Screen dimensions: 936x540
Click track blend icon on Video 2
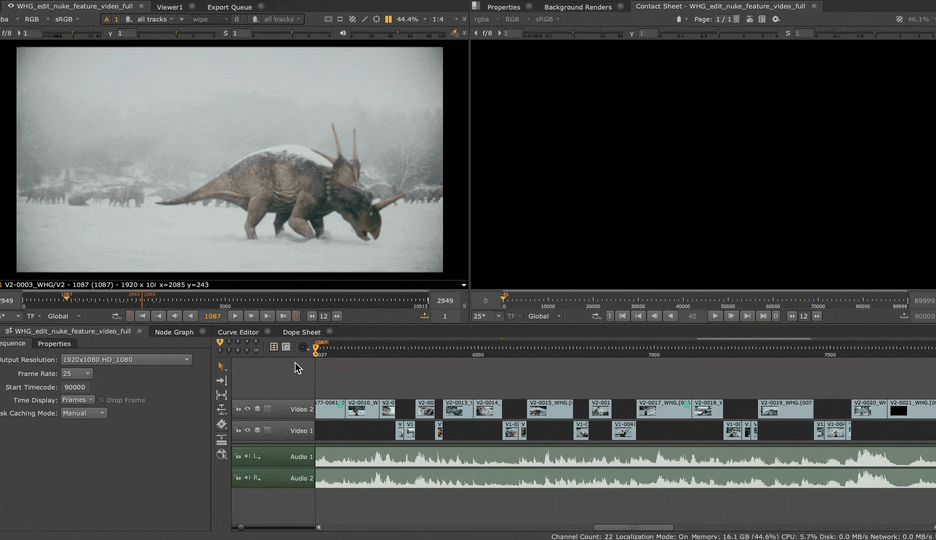(x=267, y=409)
